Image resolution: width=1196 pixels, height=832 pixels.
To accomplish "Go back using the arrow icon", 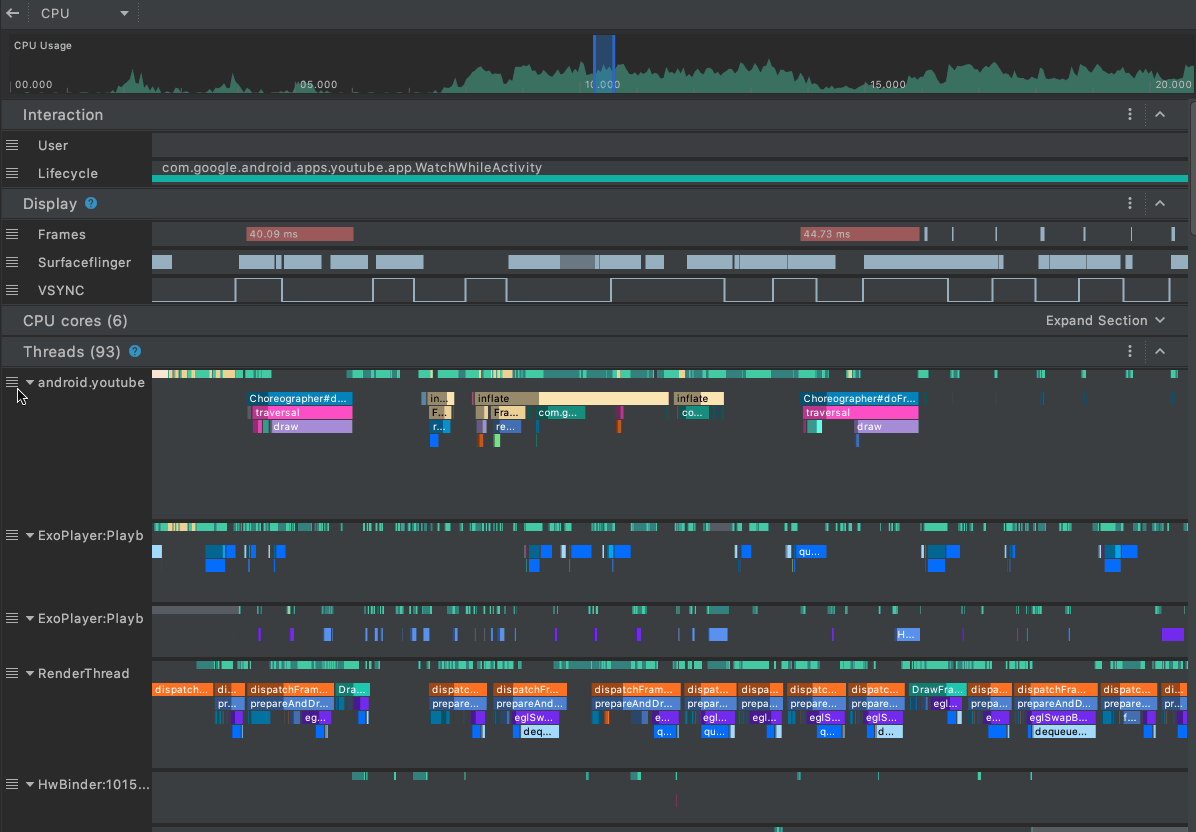I will coord(12,13).
